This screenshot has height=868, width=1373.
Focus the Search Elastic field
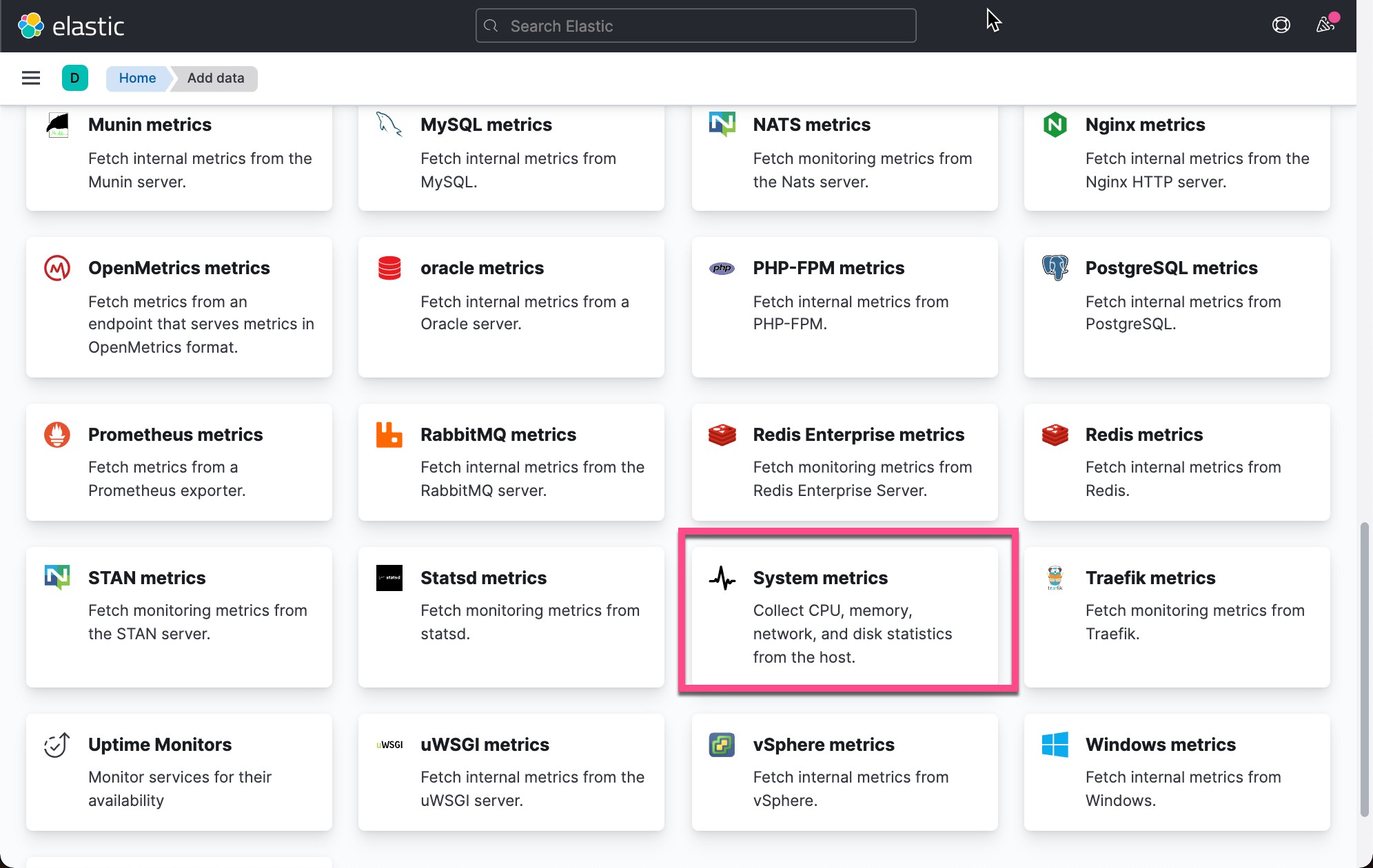coord(696,26)
